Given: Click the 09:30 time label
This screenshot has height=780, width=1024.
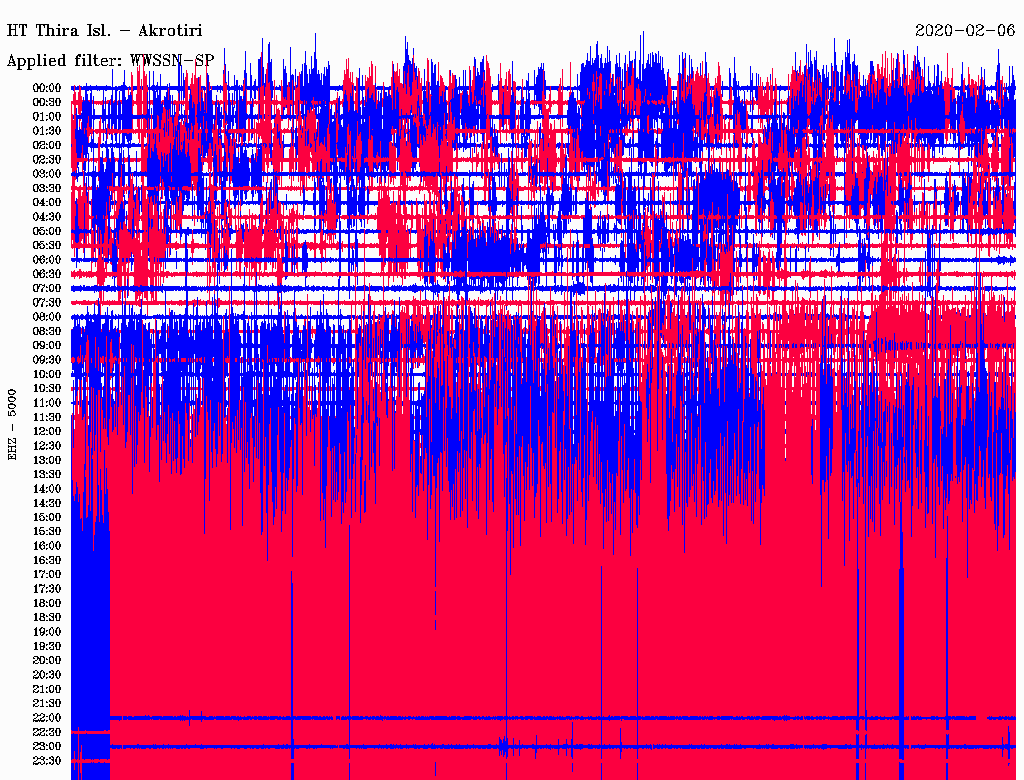Looking at the screenshot, I should pos(47,360).
